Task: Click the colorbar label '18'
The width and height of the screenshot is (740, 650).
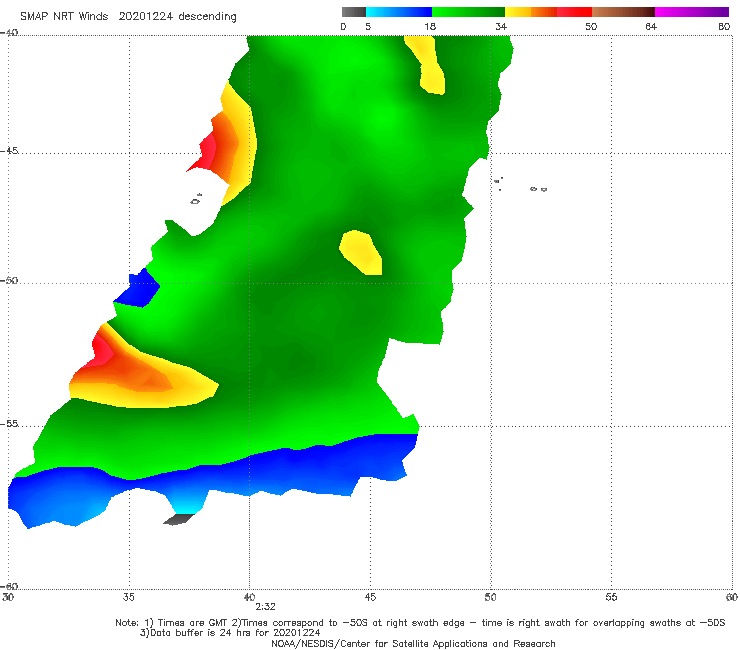Action: (x=430, y=26)
